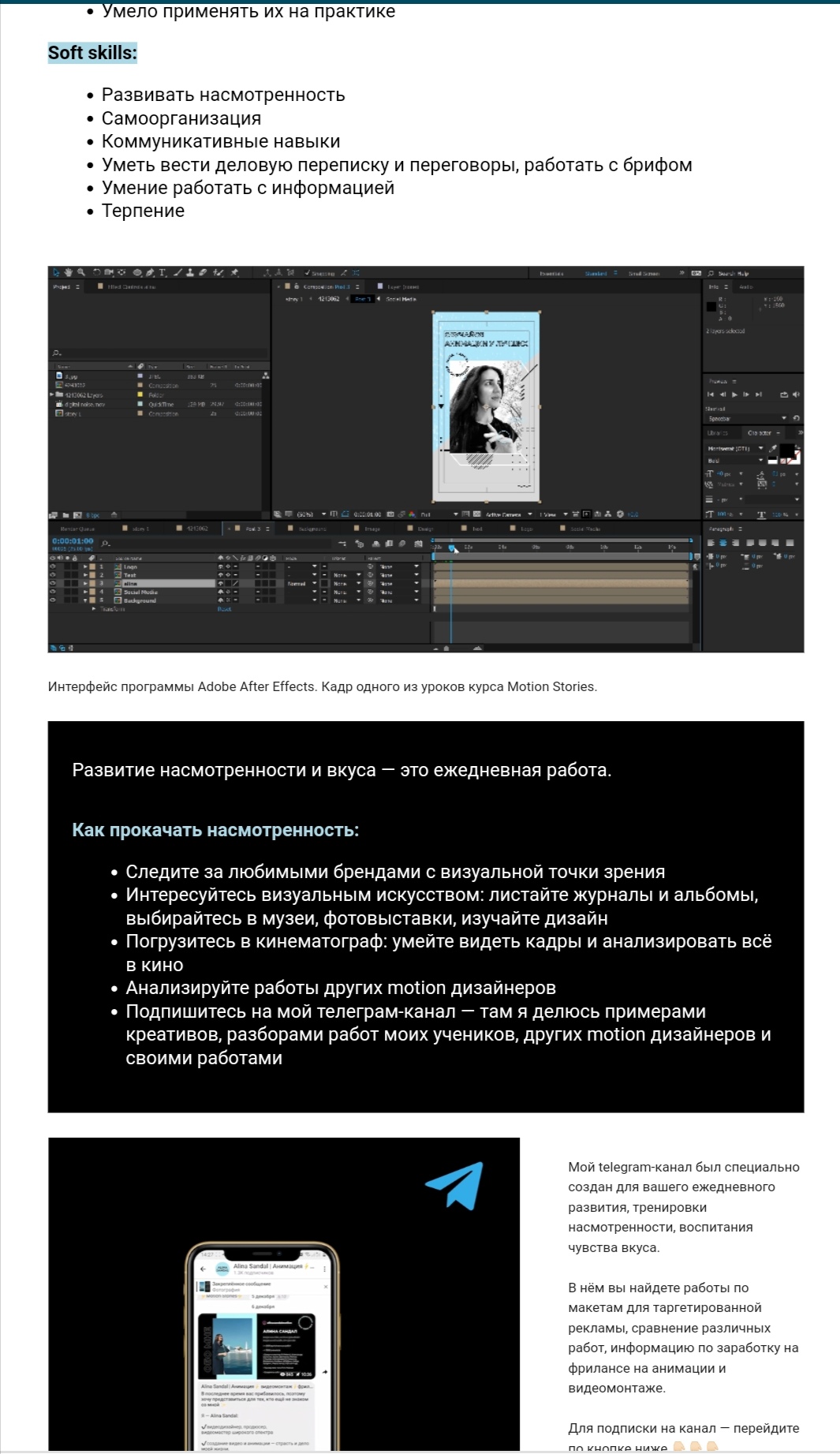Open the Audio tab next to Info
The image size is (840, 1454).
(746, 287)
